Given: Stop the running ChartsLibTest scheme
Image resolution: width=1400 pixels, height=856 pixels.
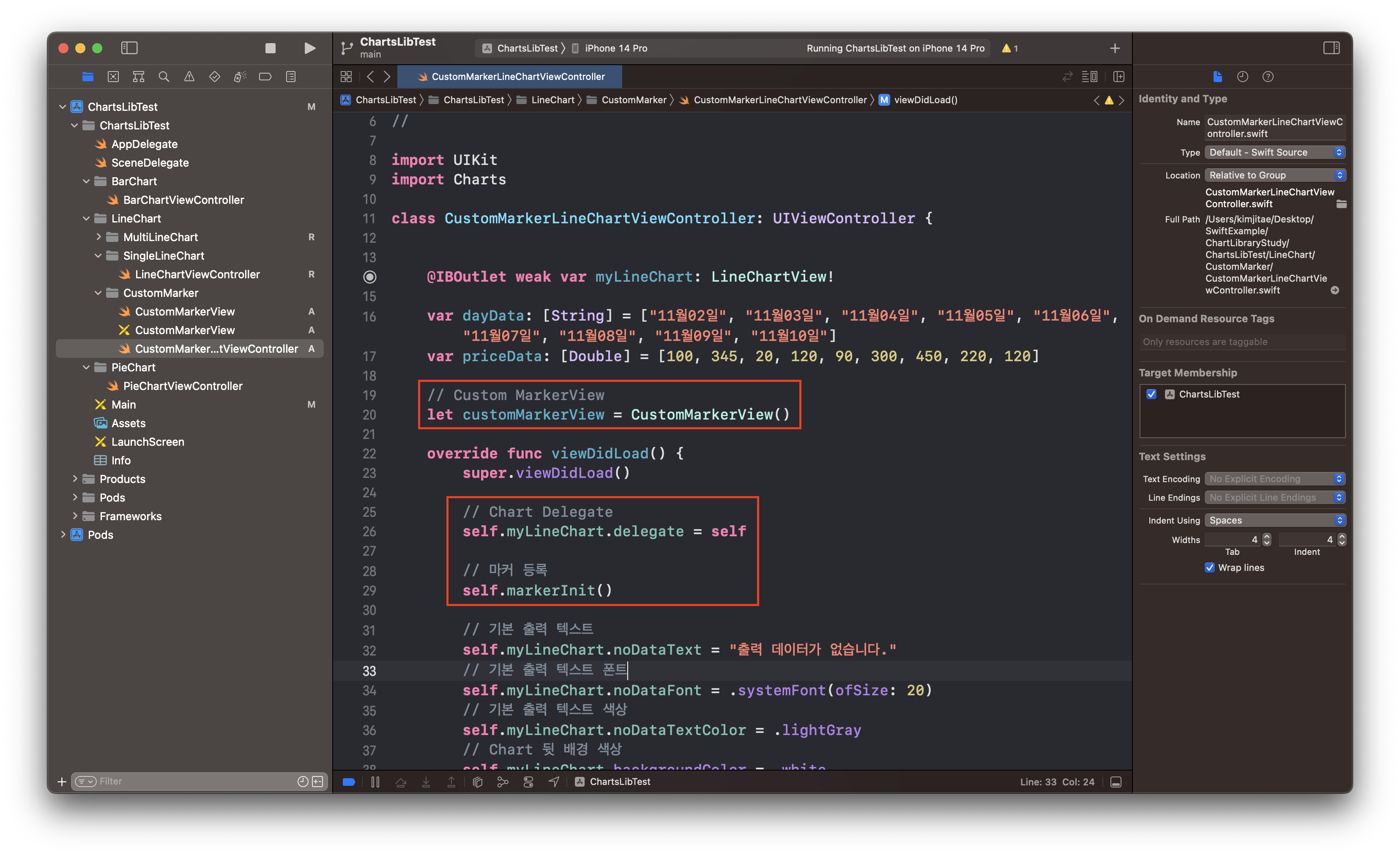Looking at the screenshot, I should tap(271, 48).
